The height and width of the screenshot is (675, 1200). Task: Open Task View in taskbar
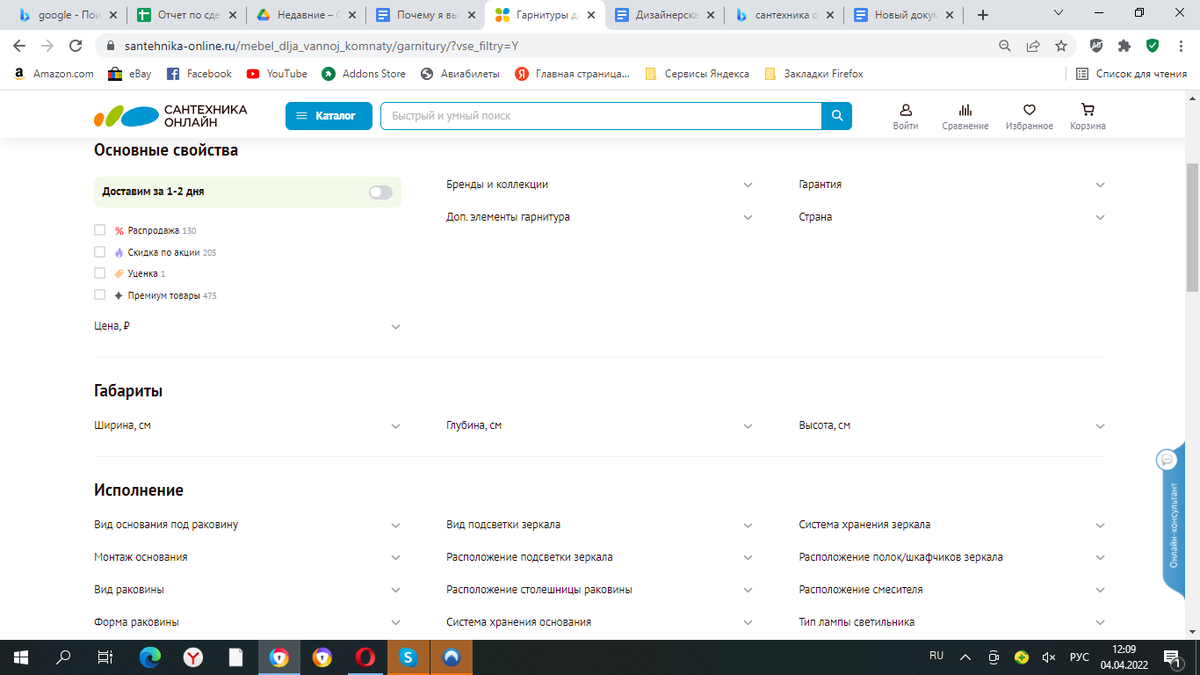105,657
